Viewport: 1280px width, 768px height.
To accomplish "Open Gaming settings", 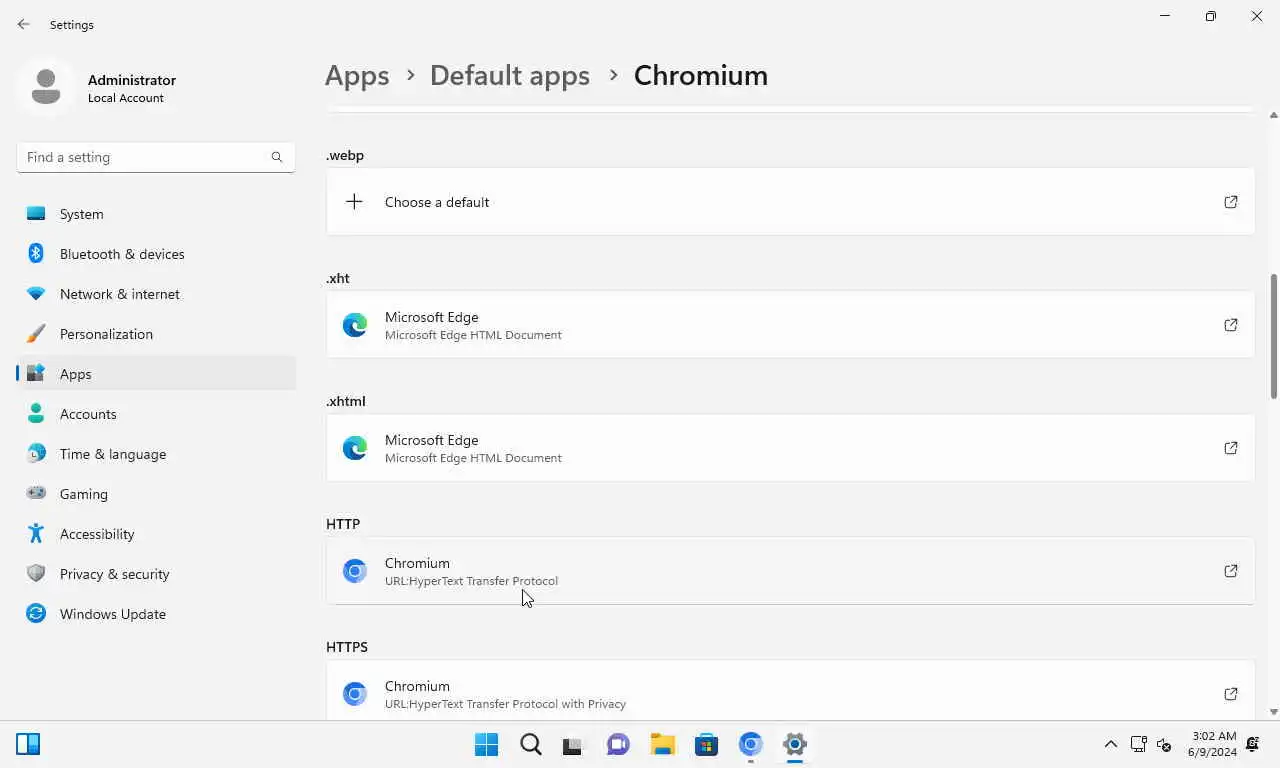I will 156,494.
